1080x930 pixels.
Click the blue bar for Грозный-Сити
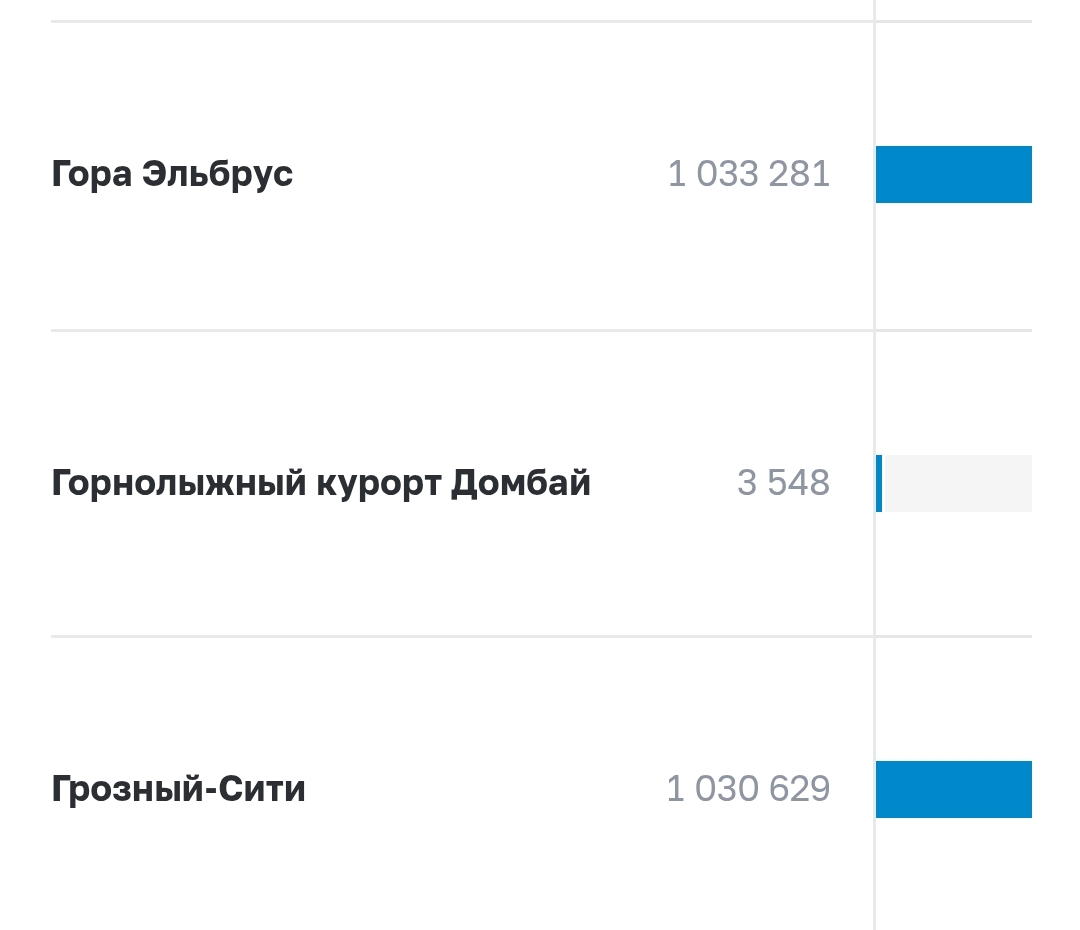click(x=953, y=790)
